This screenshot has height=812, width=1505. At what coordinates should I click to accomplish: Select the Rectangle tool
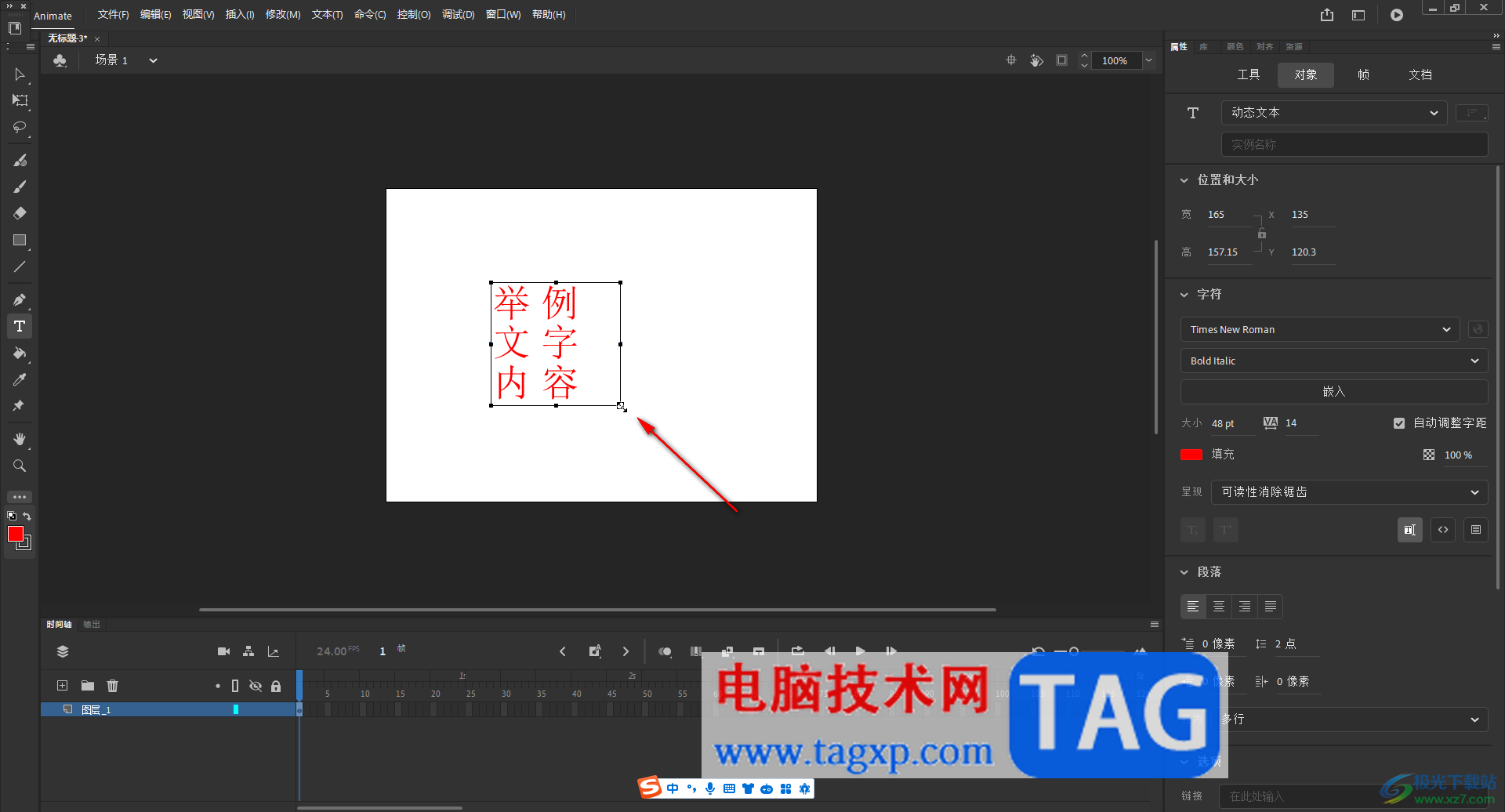pos(20,240)
